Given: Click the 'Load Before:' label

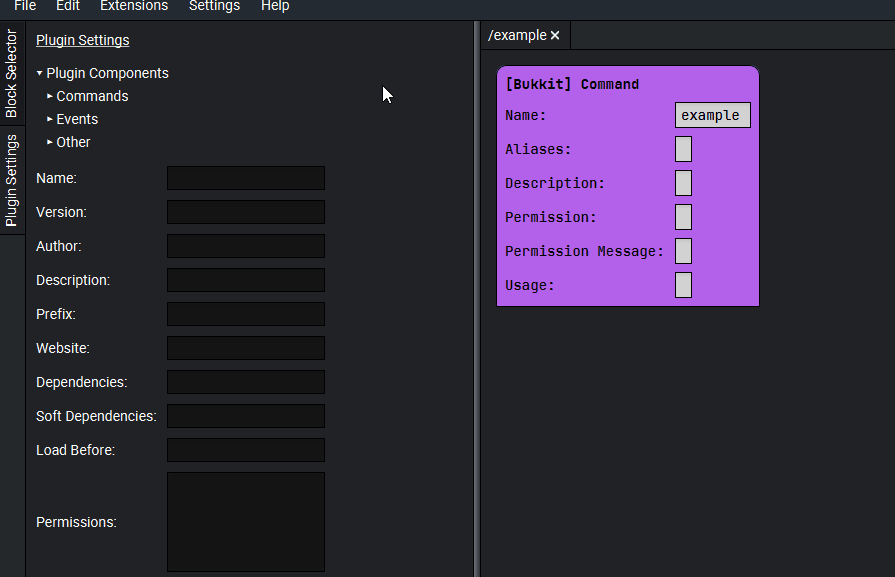Looking at the screenshot, I should pyautogui.click(x=75, y=450).
